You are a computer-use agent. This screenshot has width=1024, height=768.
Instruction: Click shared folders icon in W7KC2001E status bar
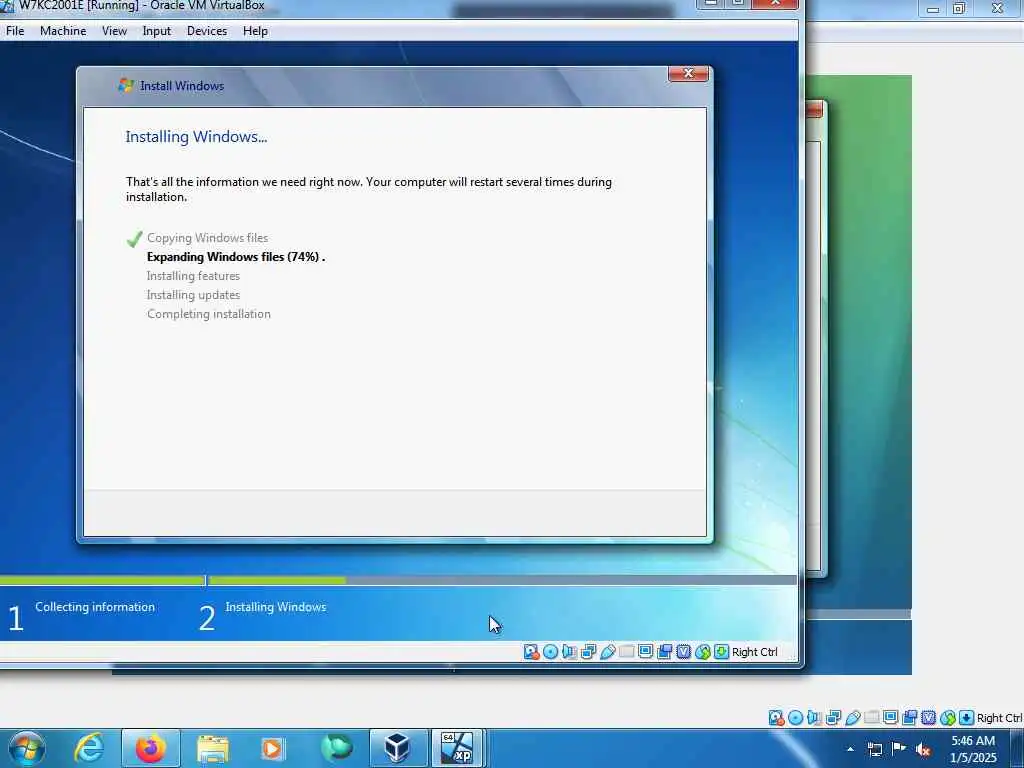[626, 652]
